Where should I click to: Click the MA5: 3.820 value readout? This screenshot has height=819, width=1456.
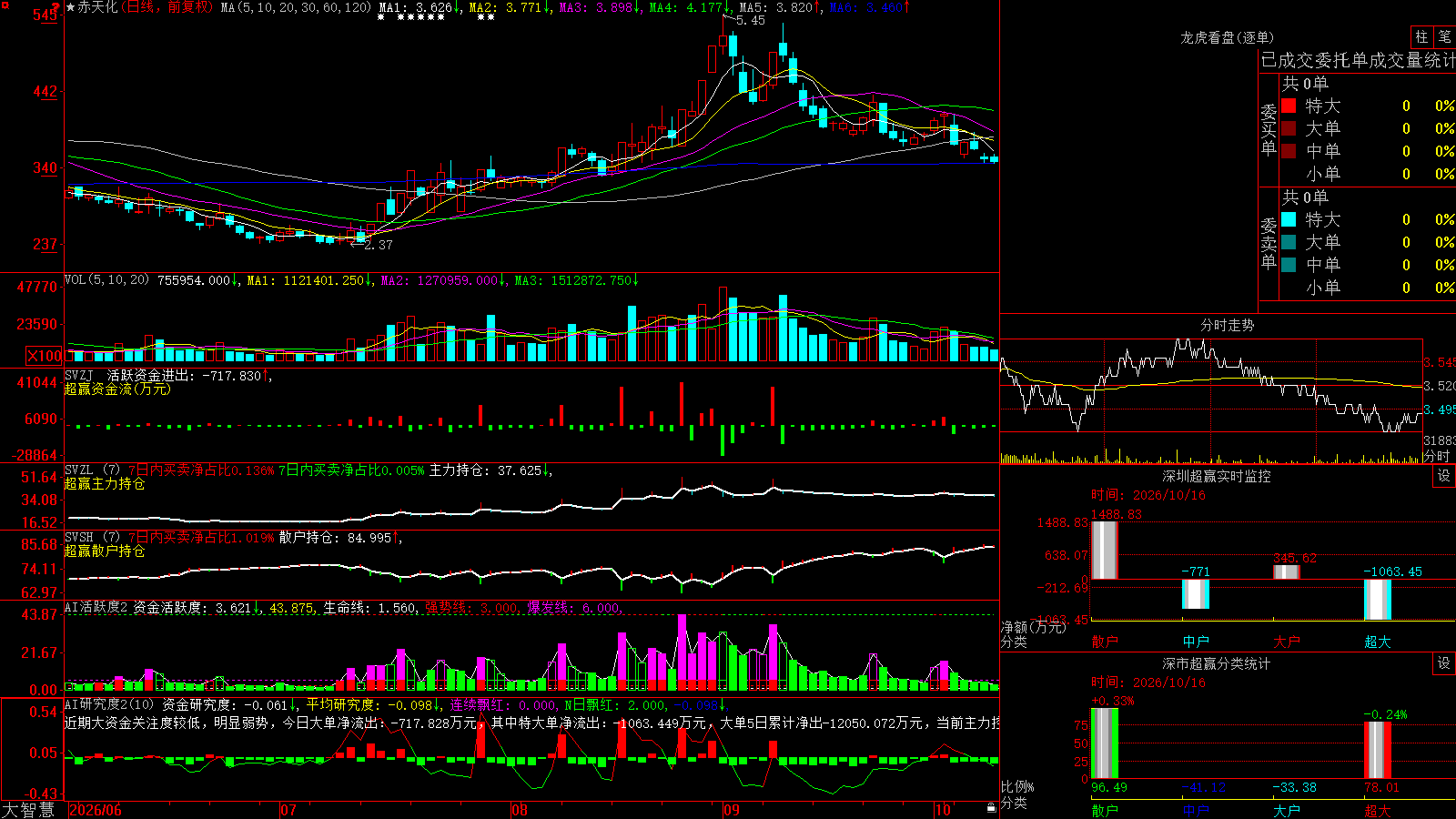coord(782,7)
